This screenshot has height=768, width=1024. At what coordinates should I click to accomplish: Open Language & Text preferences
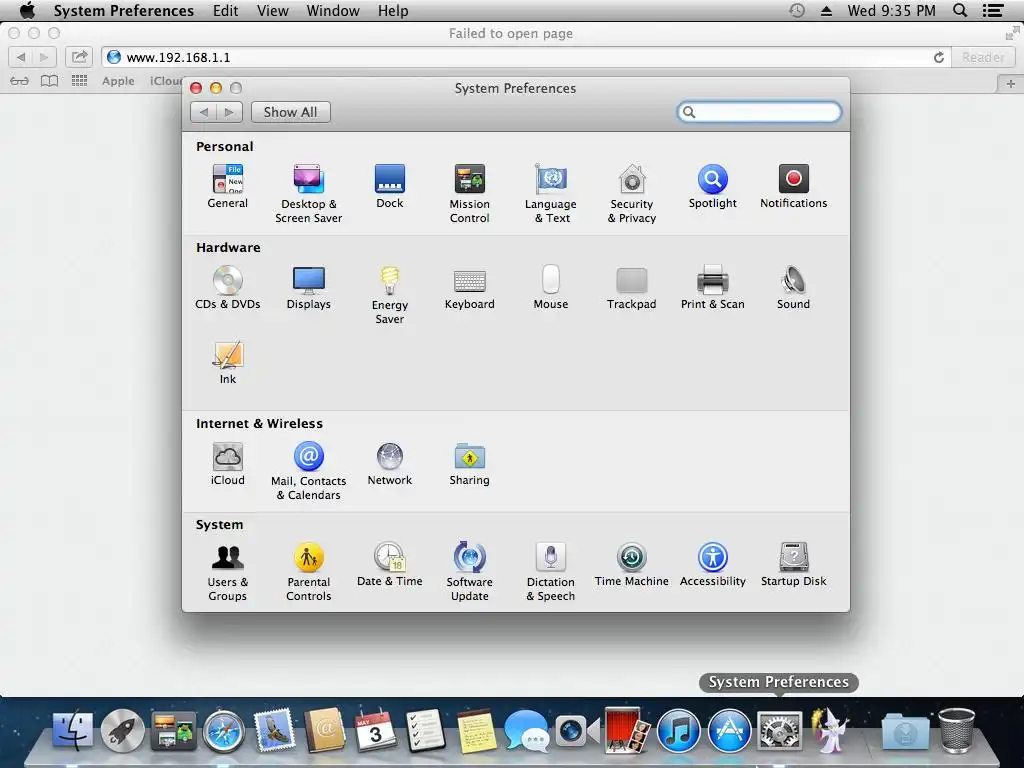click(551, 194)
